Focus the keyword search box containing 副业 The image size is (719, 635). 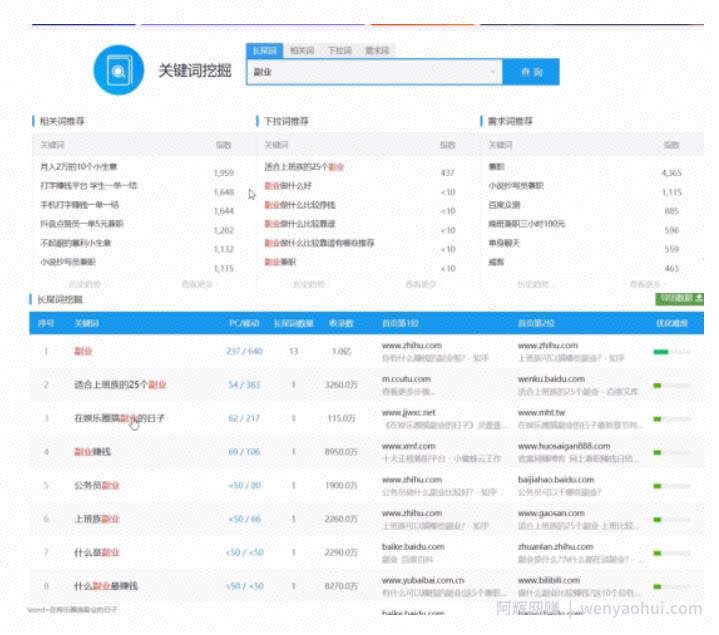coord(375,72)
